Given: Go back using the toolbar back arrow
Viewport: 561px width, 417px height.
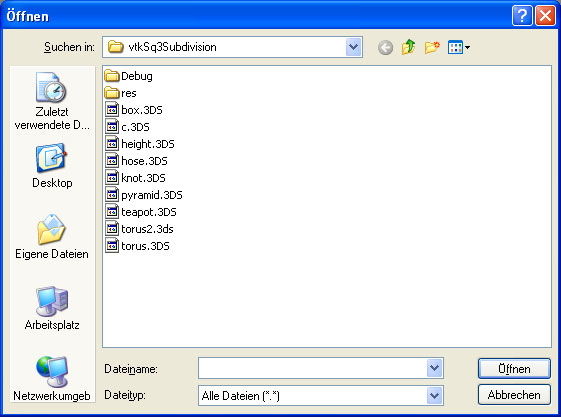Looking at the screenshot, I should 385,47.
